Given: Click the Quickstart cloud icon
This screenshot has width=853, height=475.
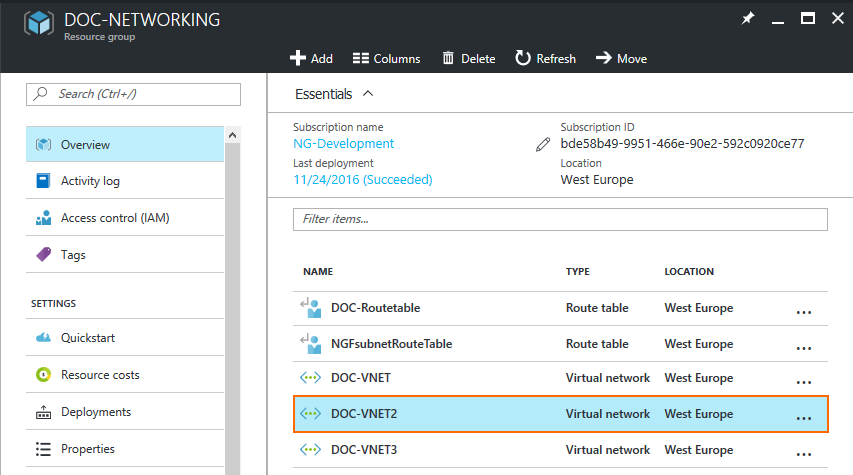Looking at the screenshot, I should [44, 338].
